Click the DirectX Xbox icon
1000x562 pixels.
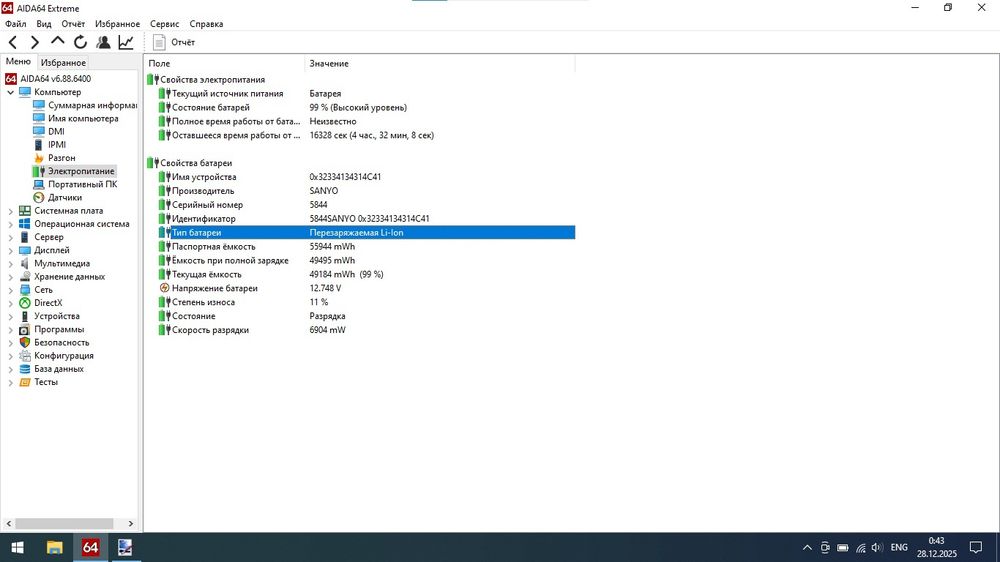(x=25, y=303)
